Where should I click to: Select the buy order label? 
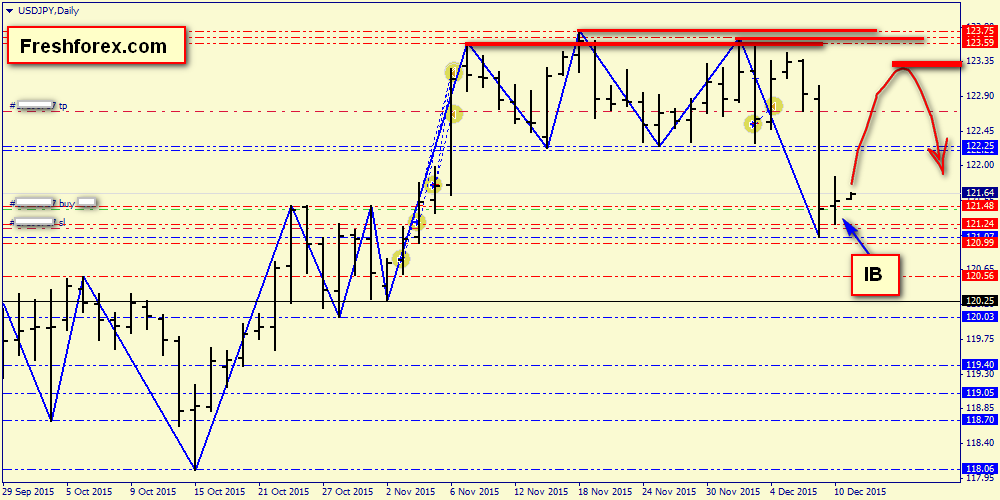(x=53, y=203)
